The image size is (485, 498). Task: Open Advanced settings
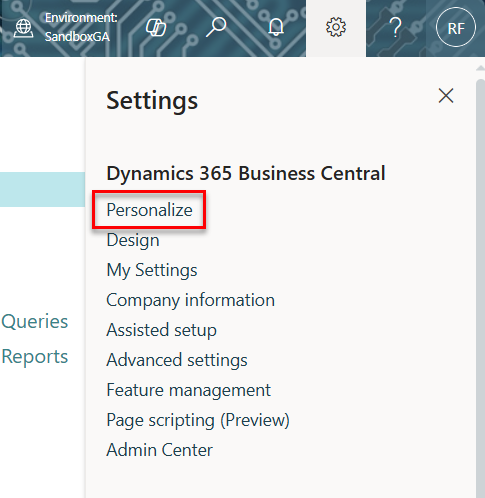click(177, 360)
